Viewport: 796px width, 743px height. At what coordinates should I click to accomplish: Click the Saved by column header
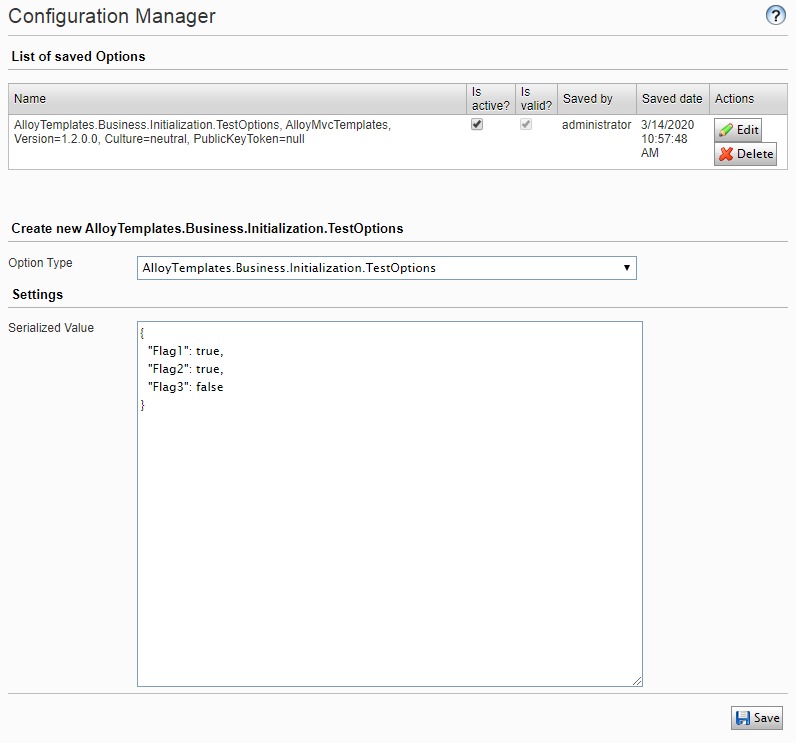pos(588,99)
